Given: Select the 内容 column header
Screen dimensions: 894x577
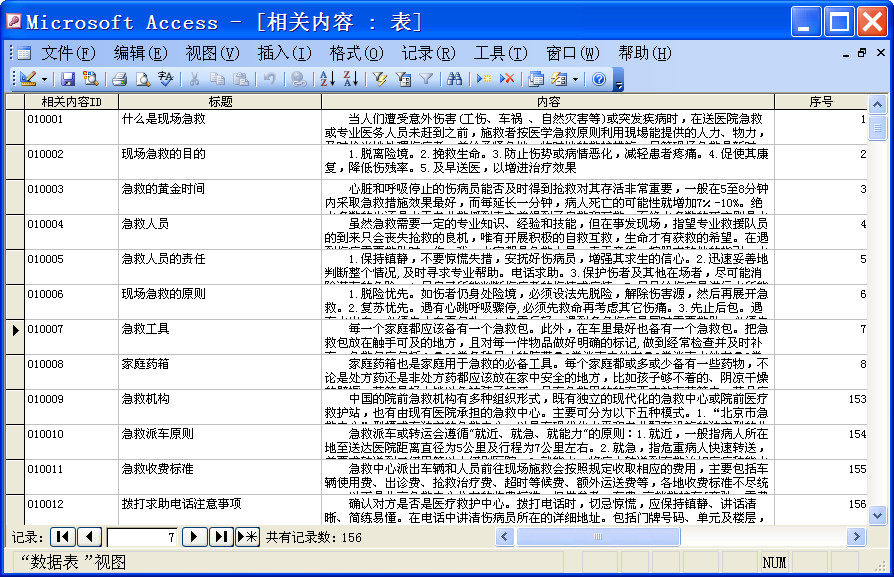Looking at the screenshot, I should 548,101.
